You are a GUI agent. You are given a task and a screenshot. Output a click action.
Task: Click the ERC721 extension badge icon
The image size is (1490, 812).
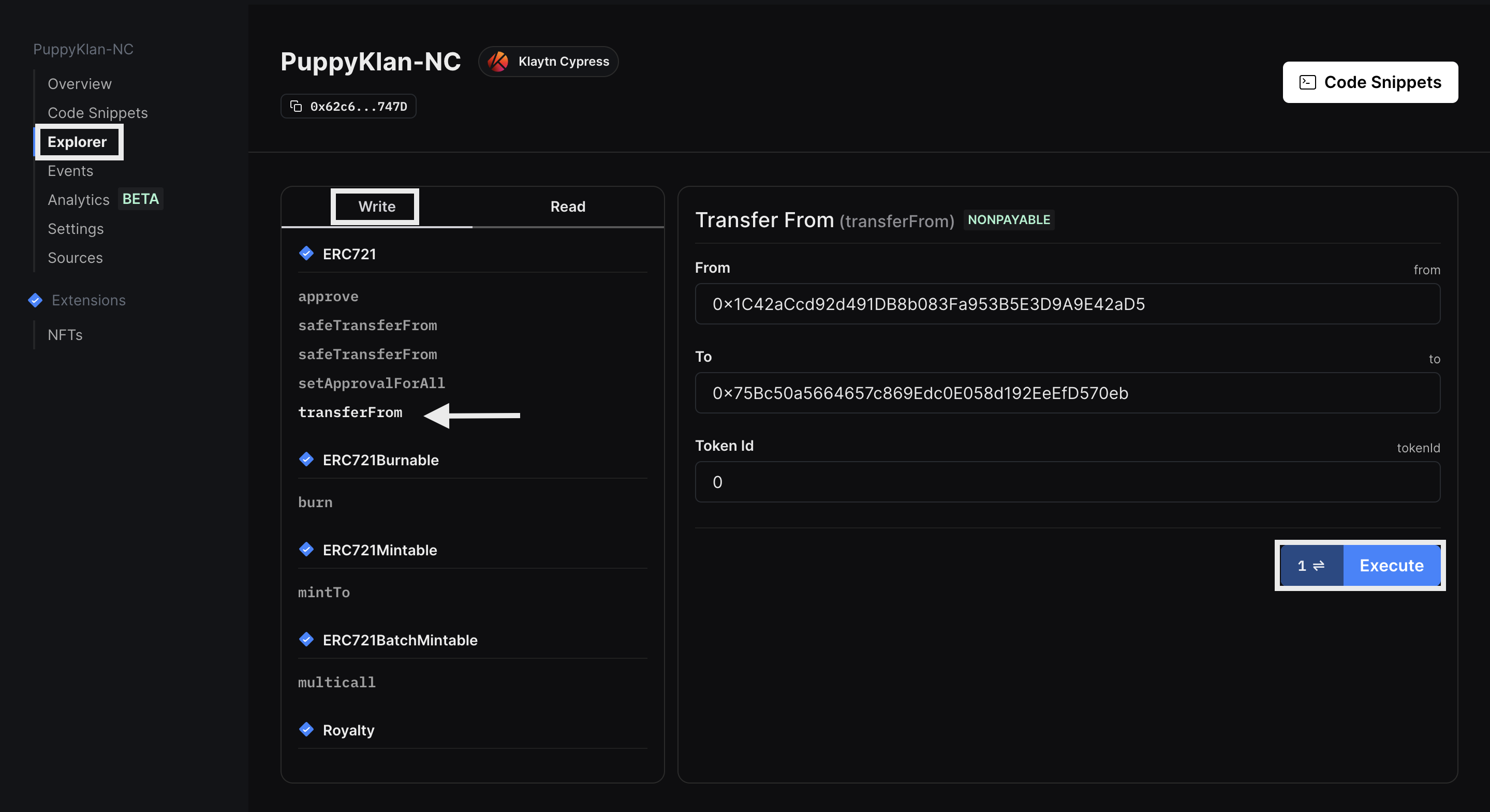(306, 253)
